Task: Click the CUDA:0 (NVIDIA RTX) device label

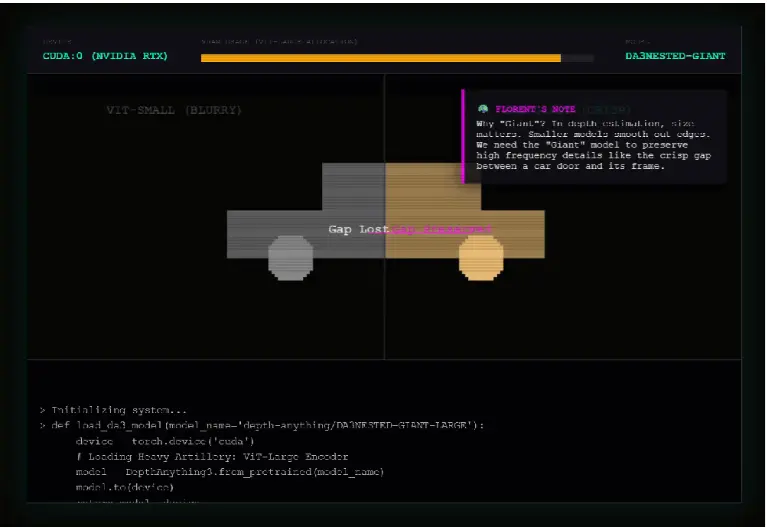Action: (x=105, y=56)
